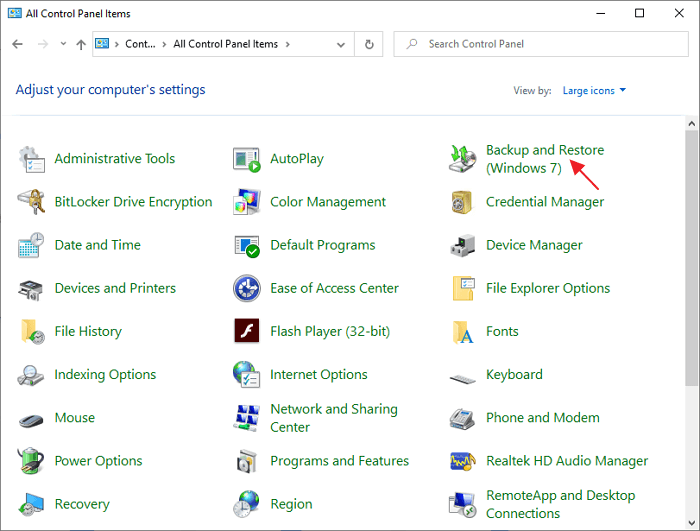Click the vertical scrollbar thumb
Image resolution: width=700 pixels, height=531 pixels.
[692, 258]
